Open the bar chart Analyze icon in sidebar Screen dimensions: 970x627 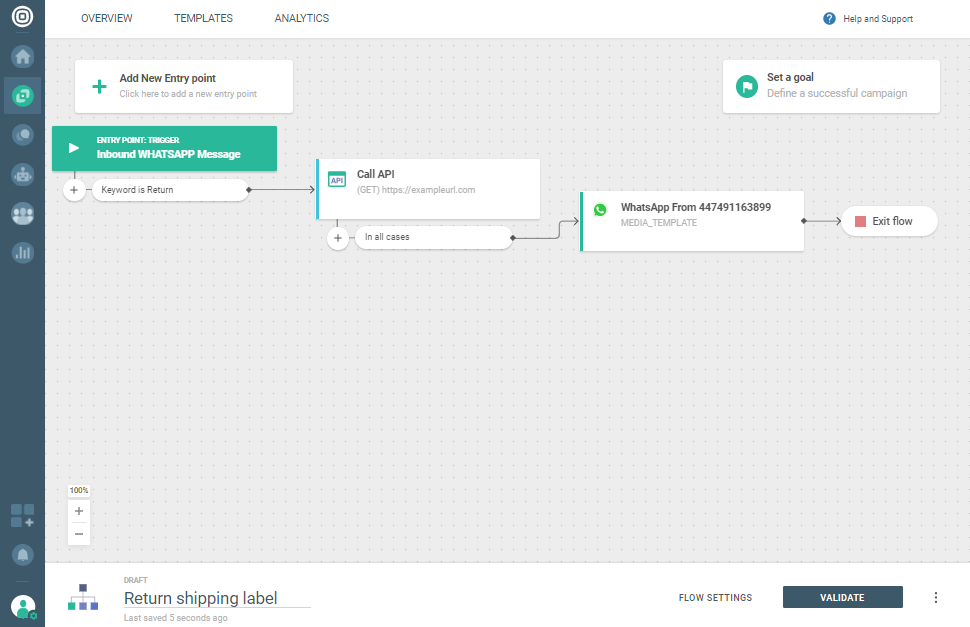coord(22,252)
